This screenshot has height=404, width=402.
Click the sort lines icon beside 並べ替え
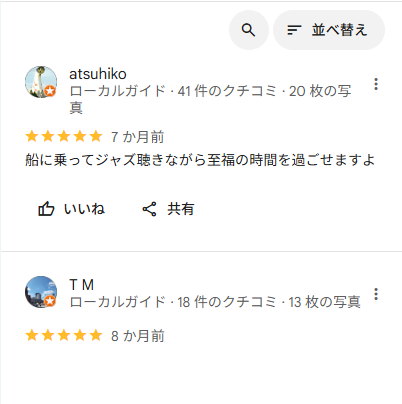pyautogui.click(x=294, y=30)
